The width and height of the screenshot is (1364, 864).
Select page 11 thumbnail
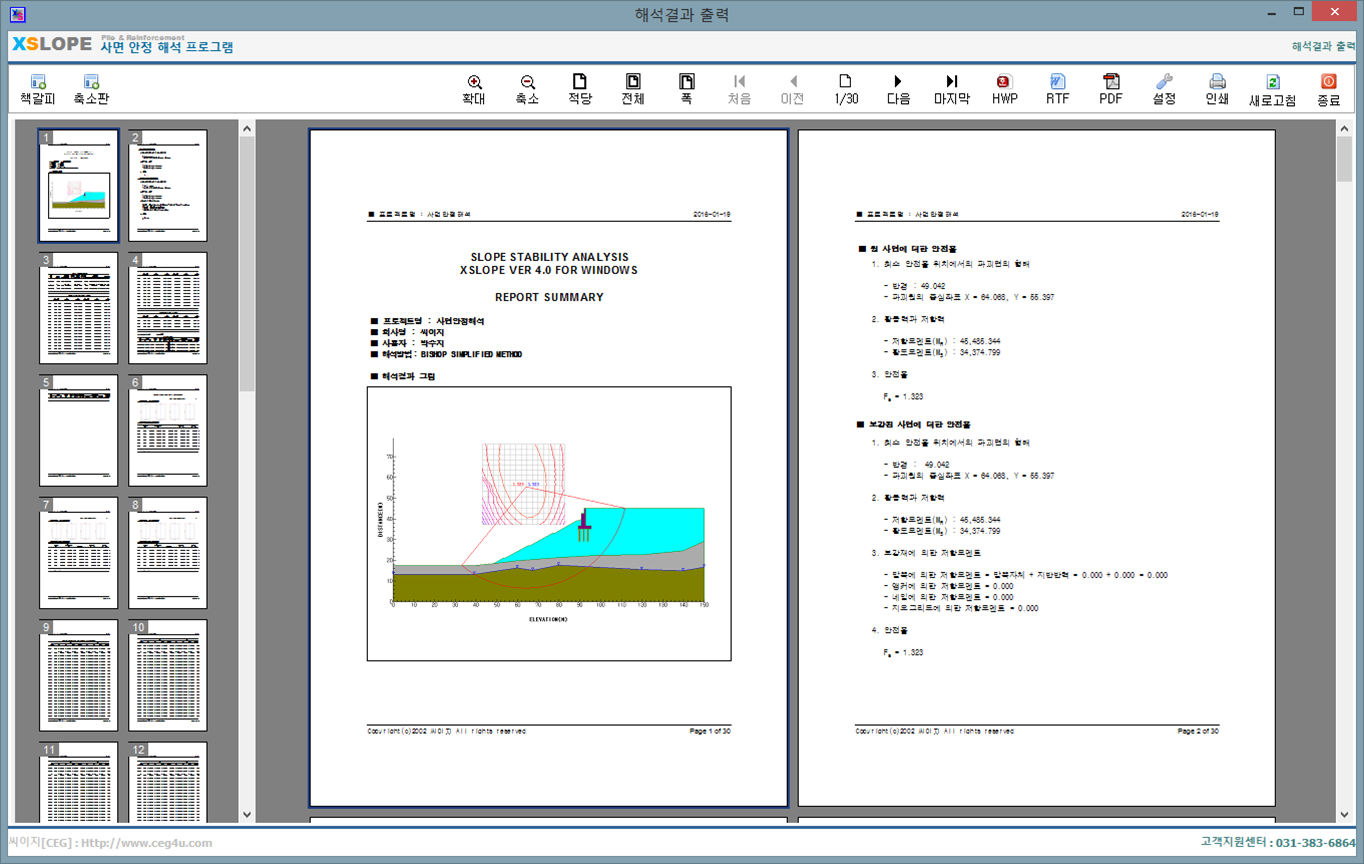pos(79,782)
